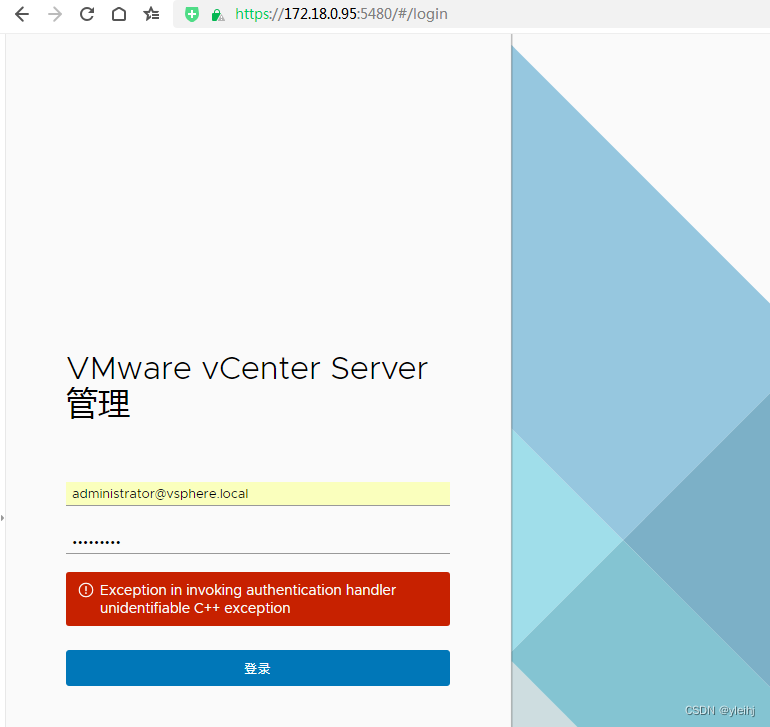Click the blue 登录 login button

[x=258, y=668]
